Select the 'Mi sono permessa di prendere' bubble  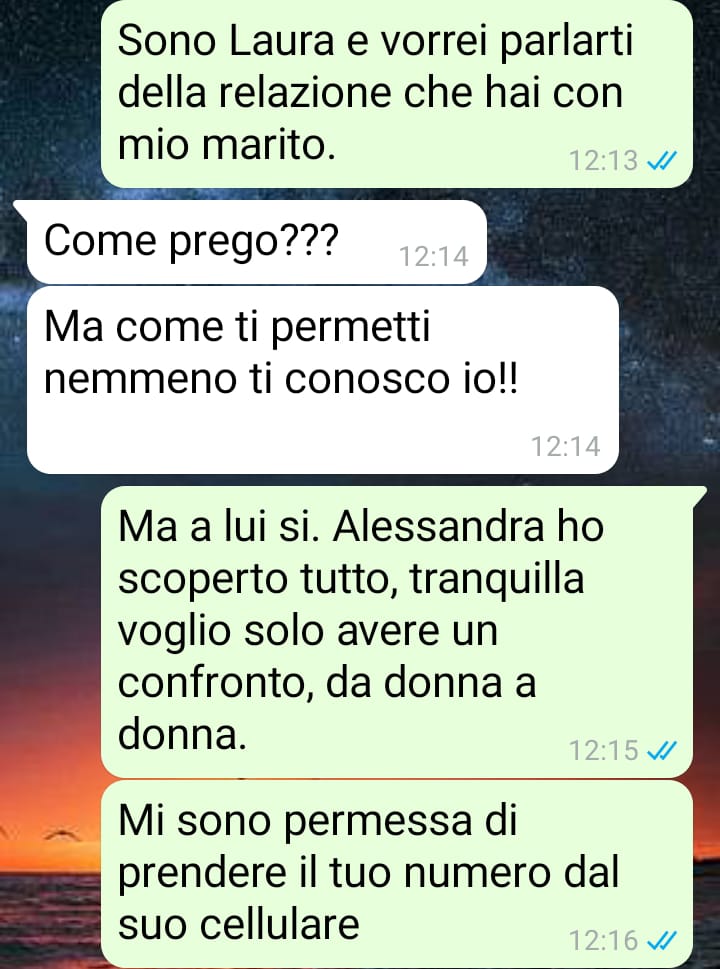point(396,874)
